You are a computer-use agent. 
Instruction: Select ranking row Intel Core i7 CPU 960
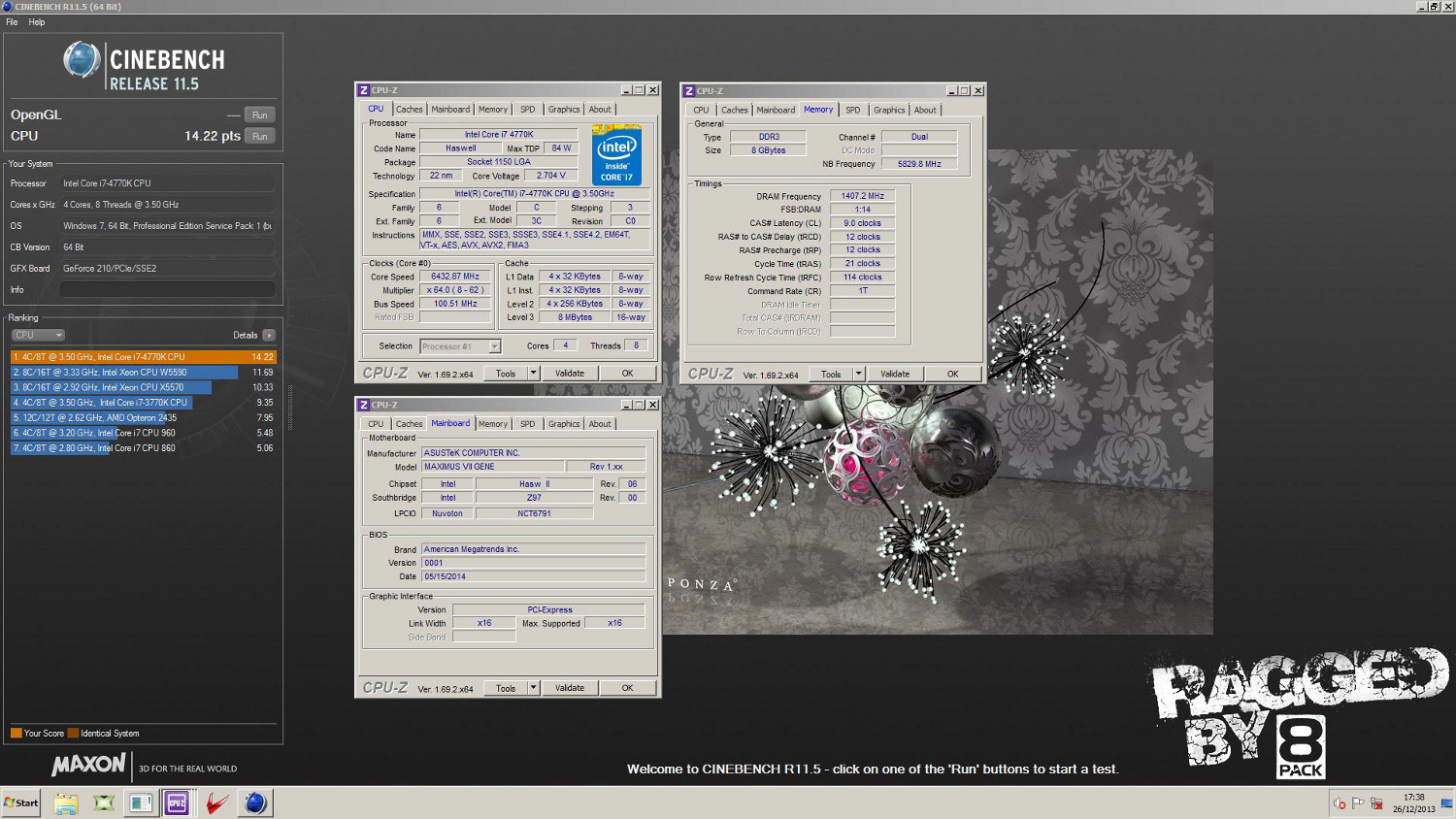coord(143,433)
